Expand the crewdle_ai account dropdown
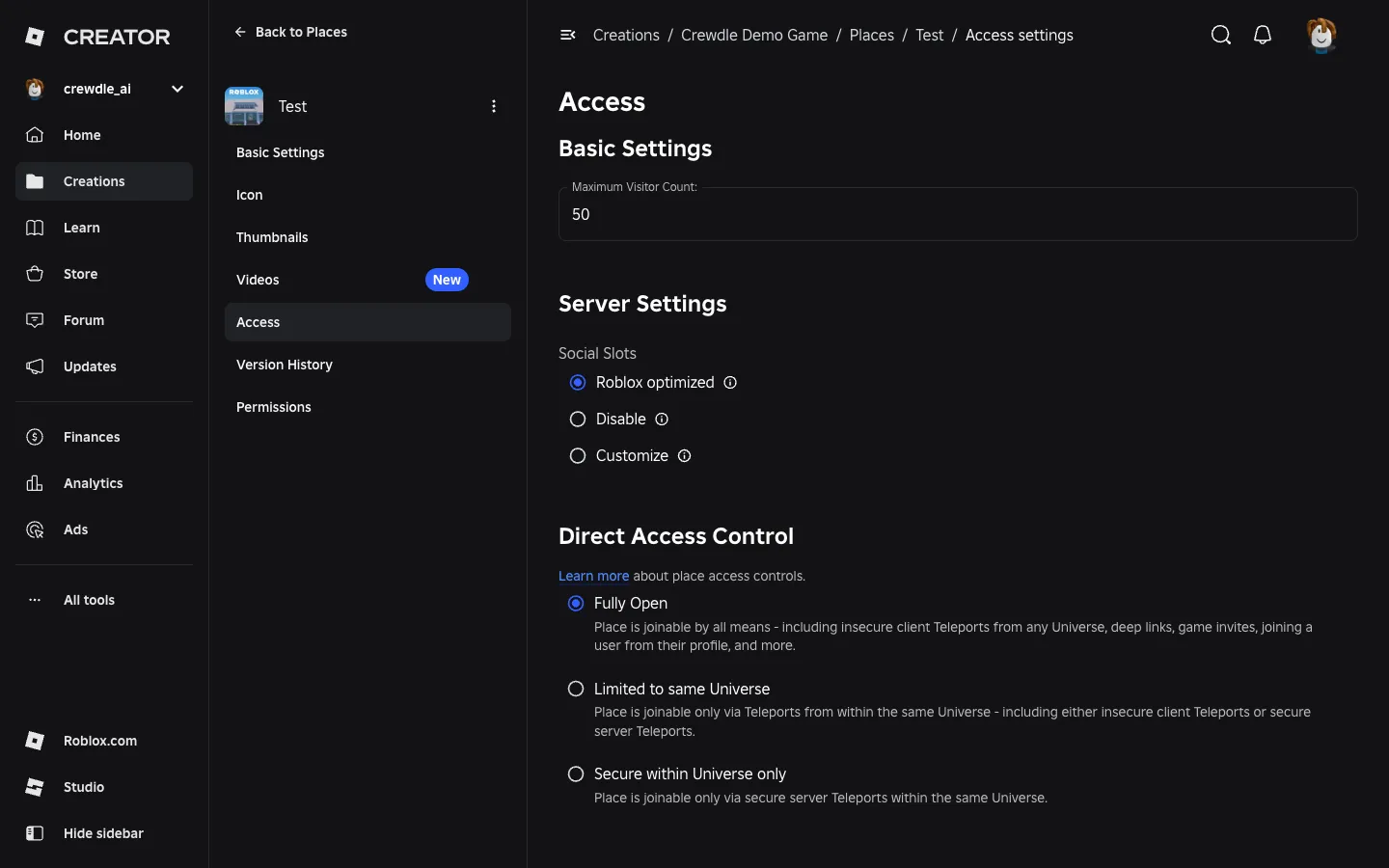This screenshot has width=1389, height=868. click(177, 89)
